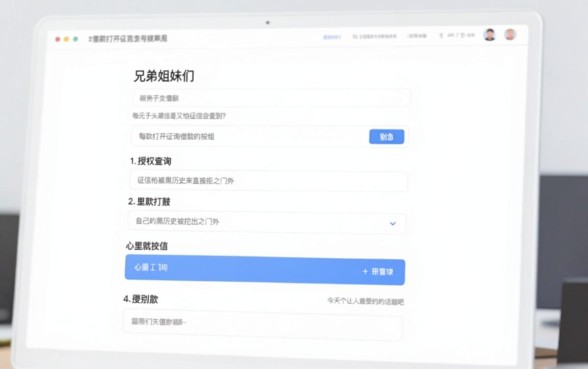Viewport: 588px width, 369px height.
Task: Click the text field under section 4
Action: (x=262, y=324)
